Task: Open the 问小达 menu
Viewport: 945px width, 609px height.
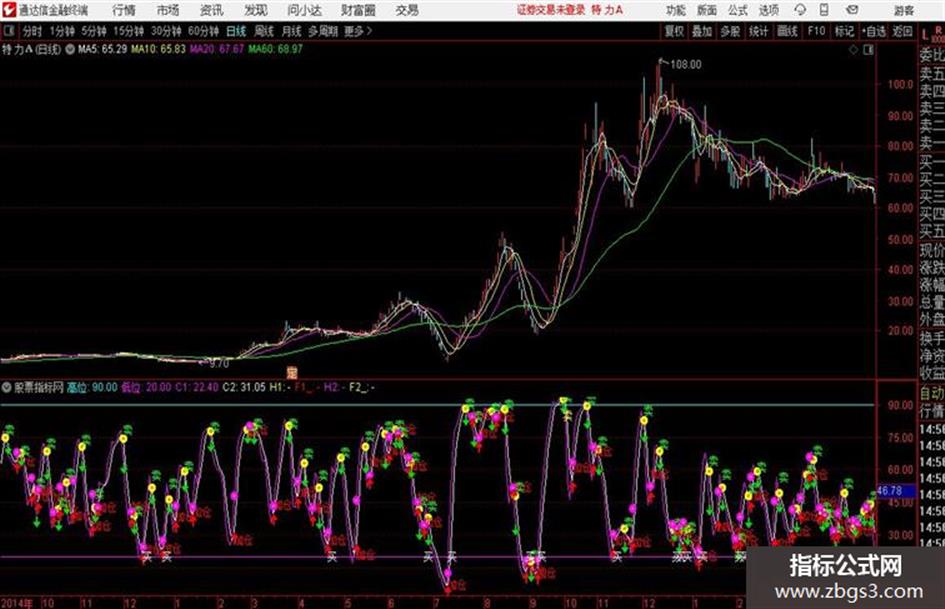Action: click(304, 10)
